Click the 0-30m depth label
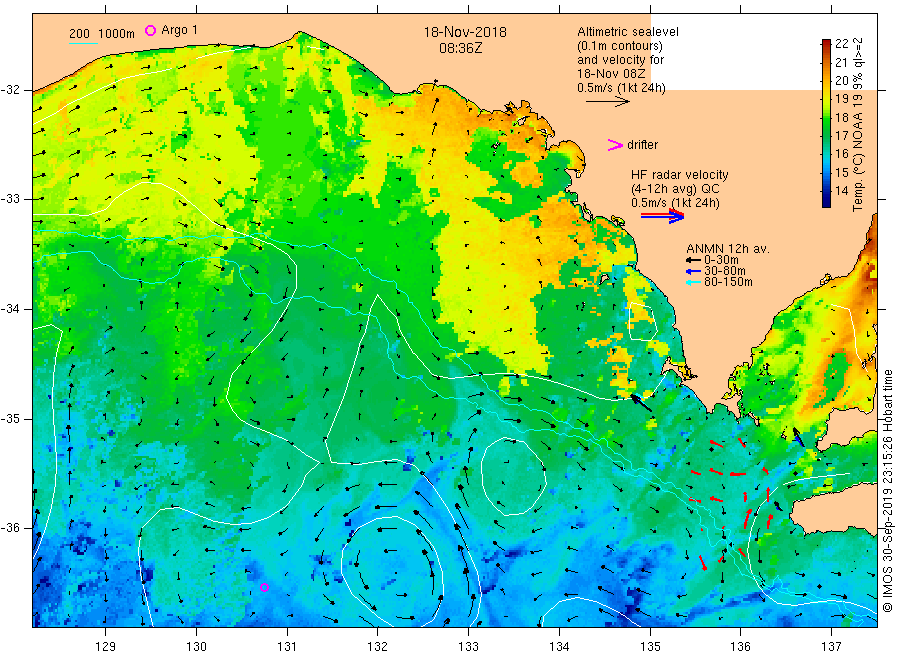The height and width of the screenshot is (660, 900). point(721,261)
